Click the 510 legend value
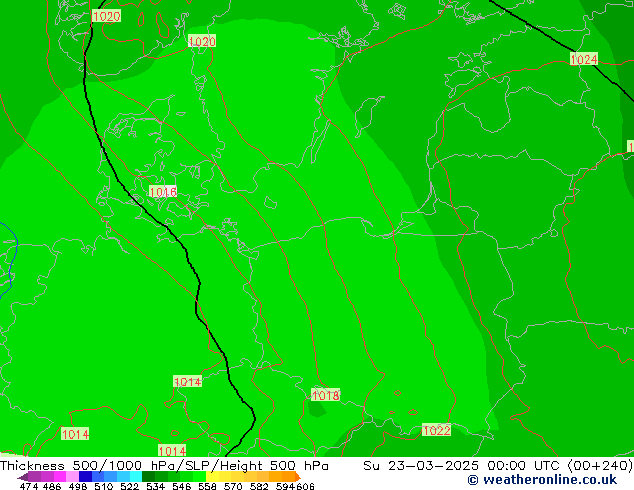The width and height of the screenshot is (634, 490). 104,486
